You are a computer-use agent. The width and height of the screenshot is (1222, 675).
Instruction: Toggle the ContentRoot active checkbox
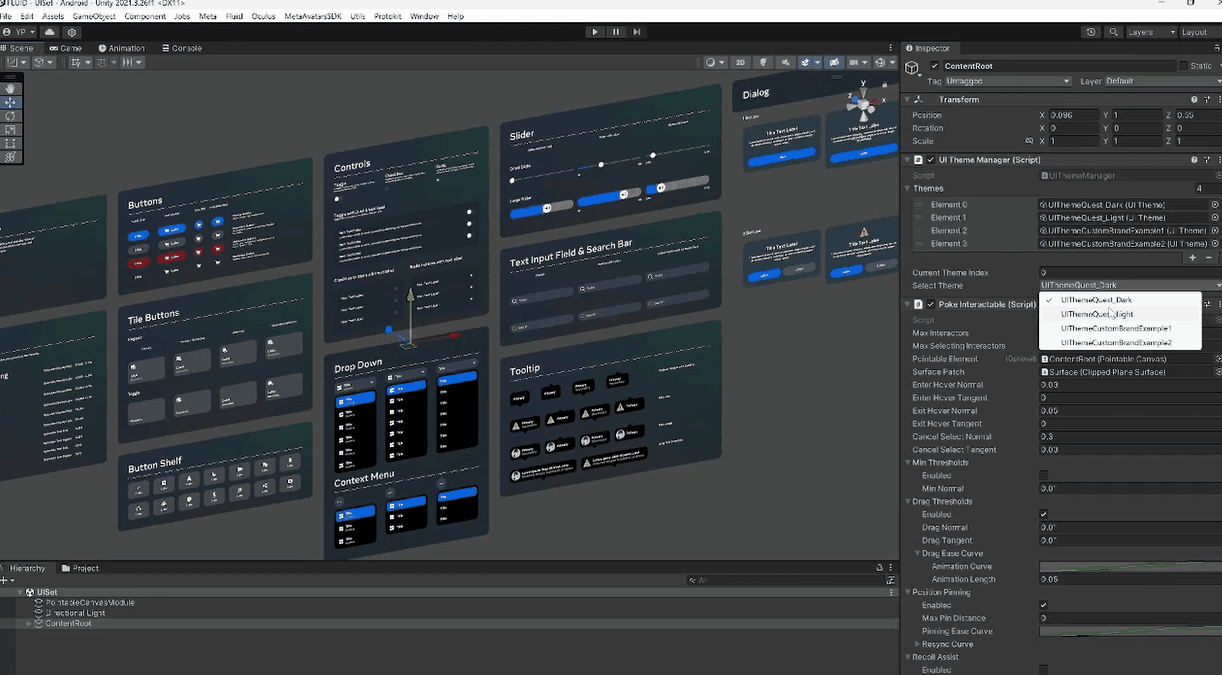click(935, 66)
